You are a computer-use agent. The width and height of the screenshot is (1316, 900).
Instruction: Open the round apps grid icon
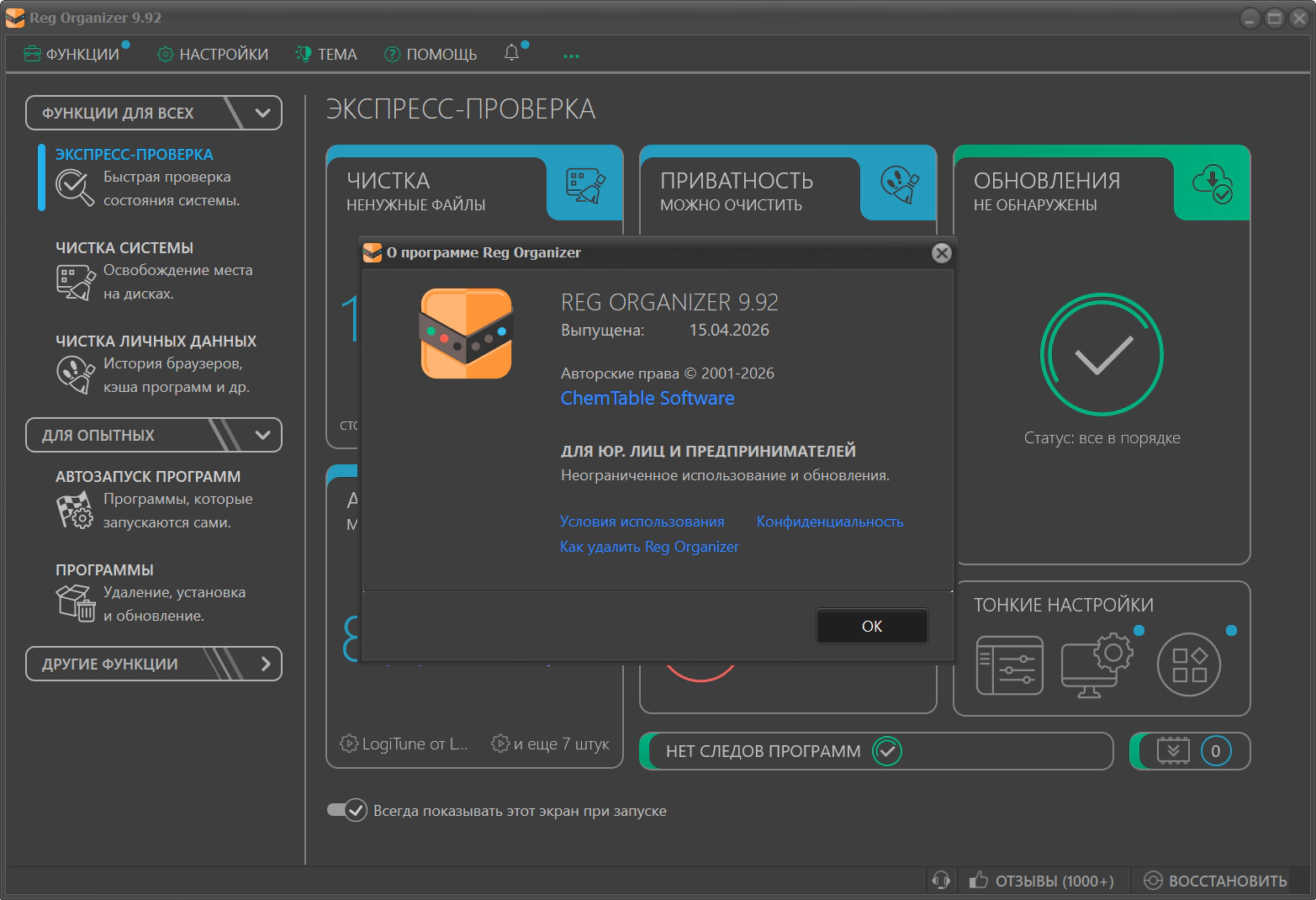(1189, 664)
